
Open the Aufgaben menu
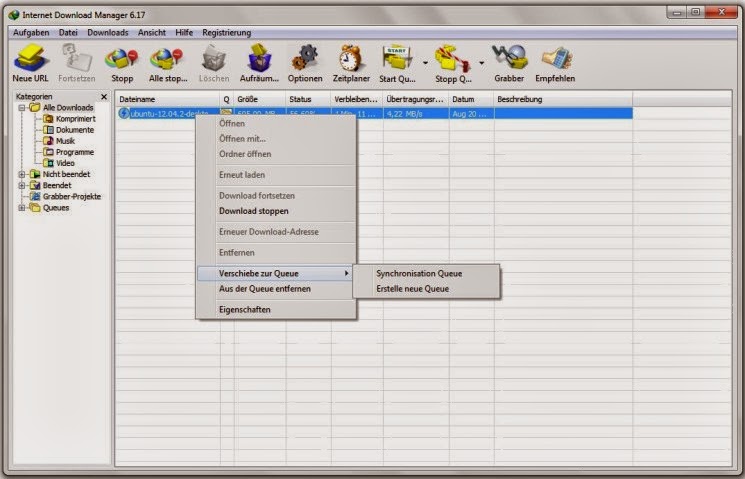point(31,33)
